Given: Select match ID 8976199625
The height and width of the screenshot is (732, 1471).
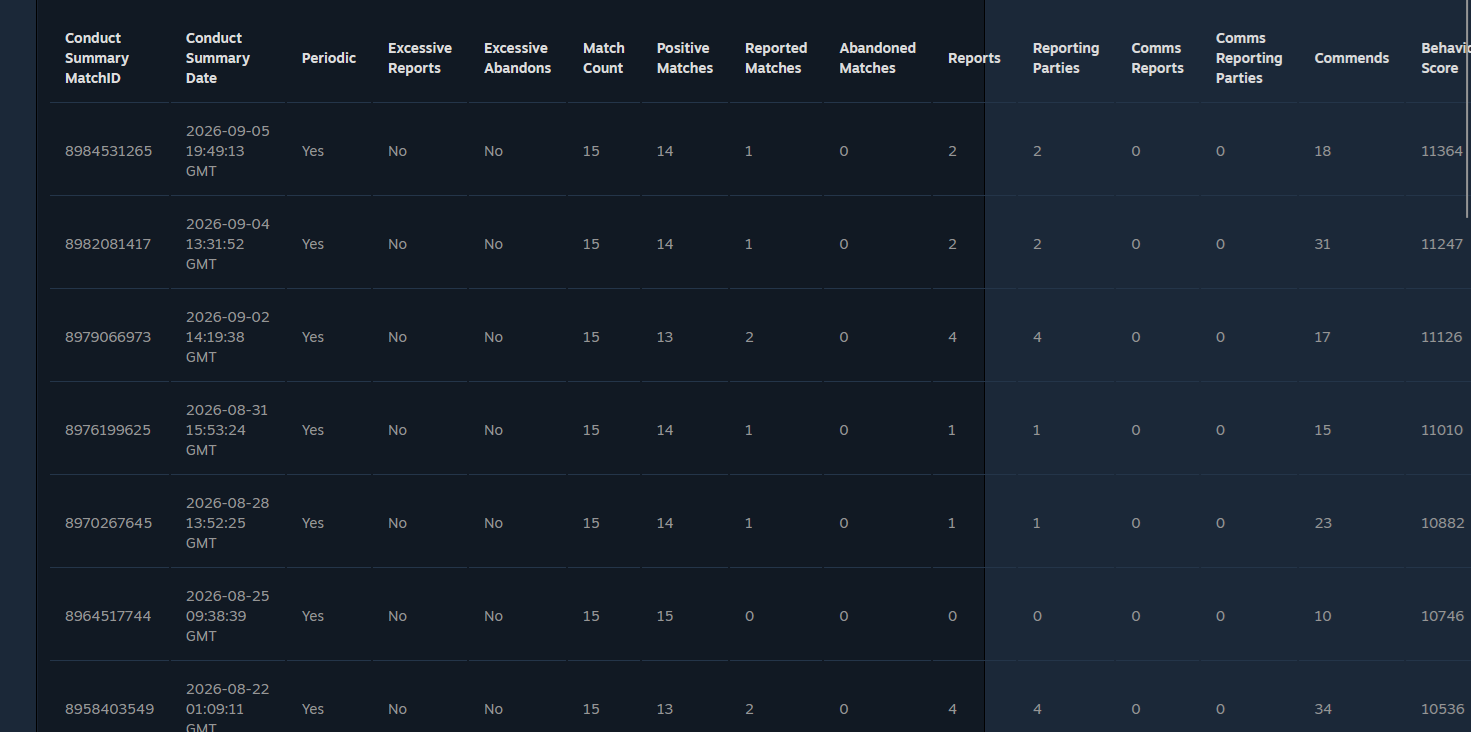Looking at the screenshot, I should tap(108, 430).
